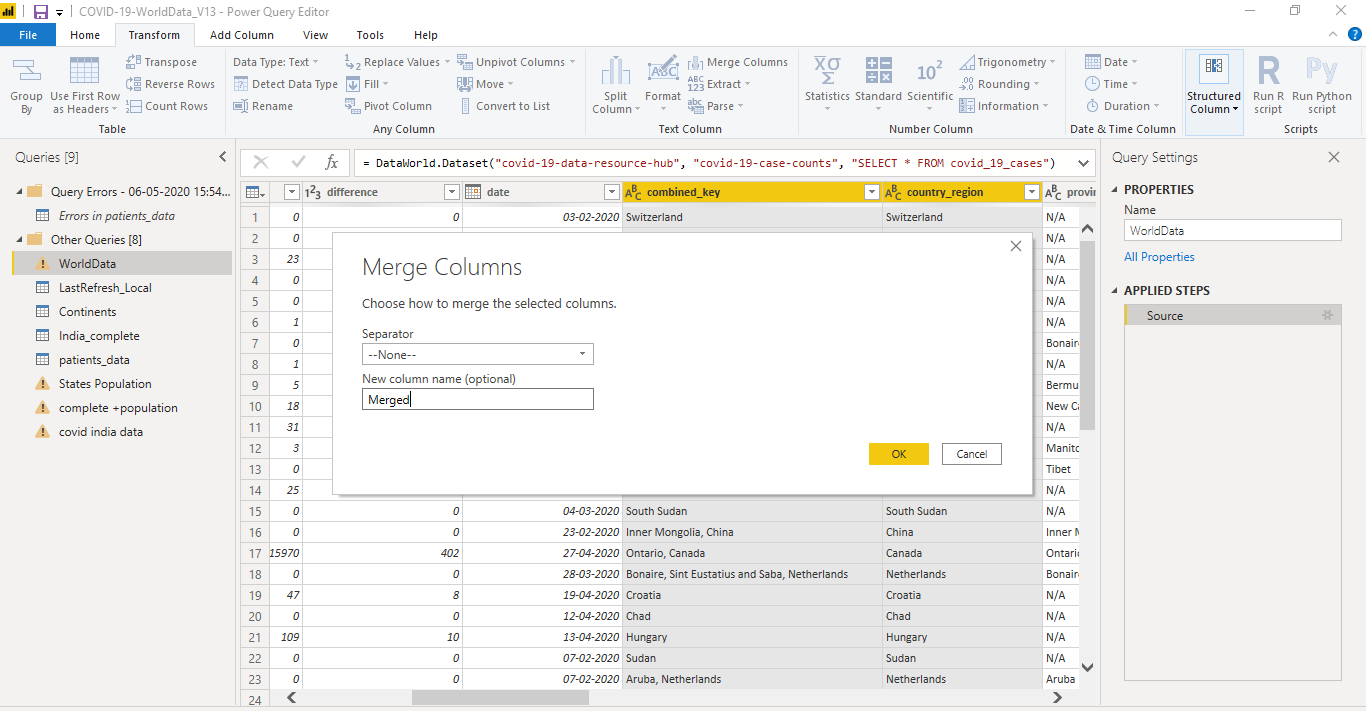Click the Save icon in title bar
The width and height of the screenshot is (1366, 711).
(41, 12)
